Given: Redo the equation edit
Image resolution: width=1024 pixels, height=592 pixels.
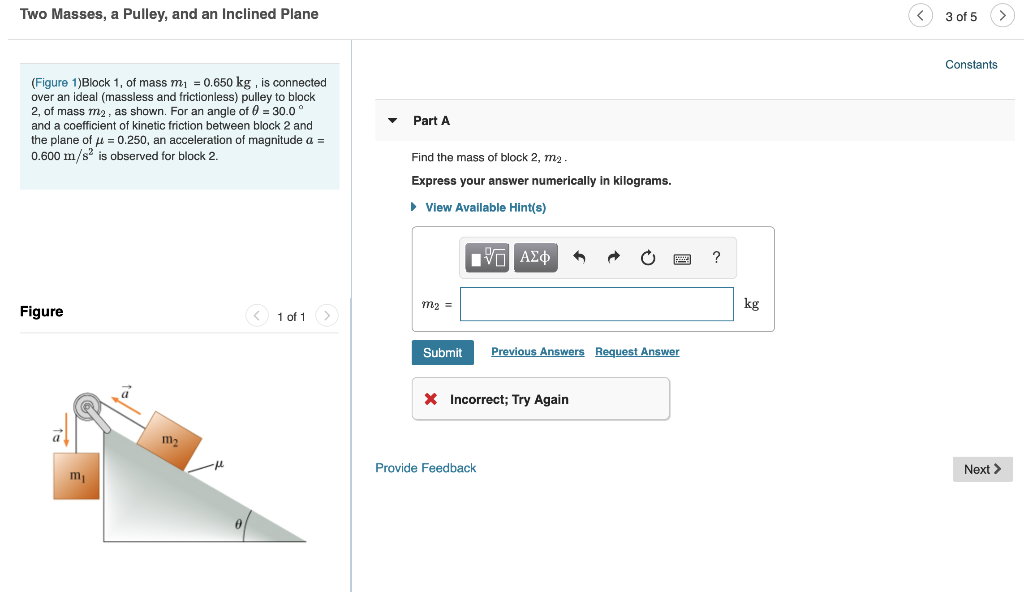Looking at the screenshot, I should (612, 257).
